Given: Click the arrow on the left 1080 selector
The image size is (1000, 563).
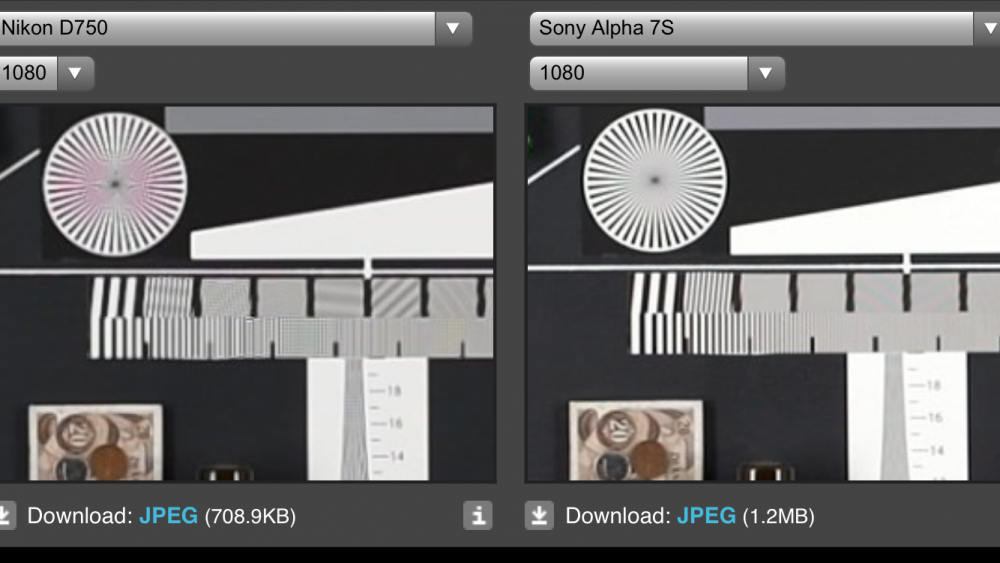Looking at the screenshot, I should [75, 73].
